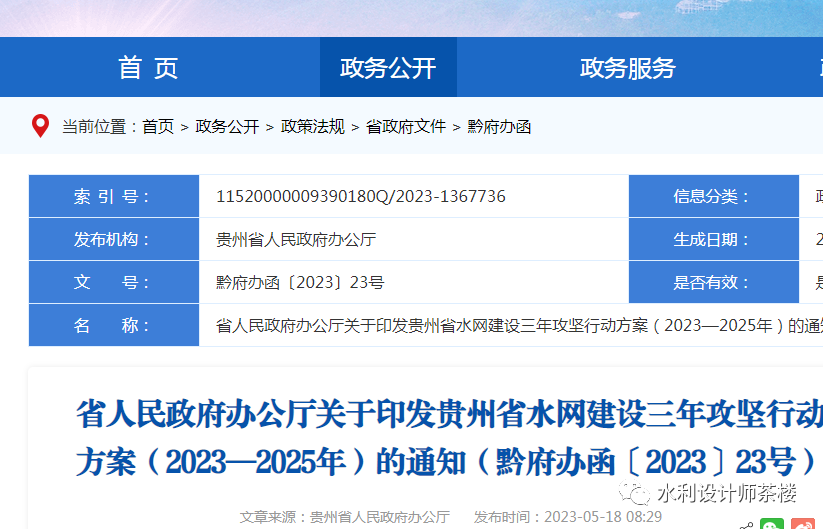Click the 信息分类 header cell
Screen dimensions: 823x529
pyautogui.click(x=714, y=196)
